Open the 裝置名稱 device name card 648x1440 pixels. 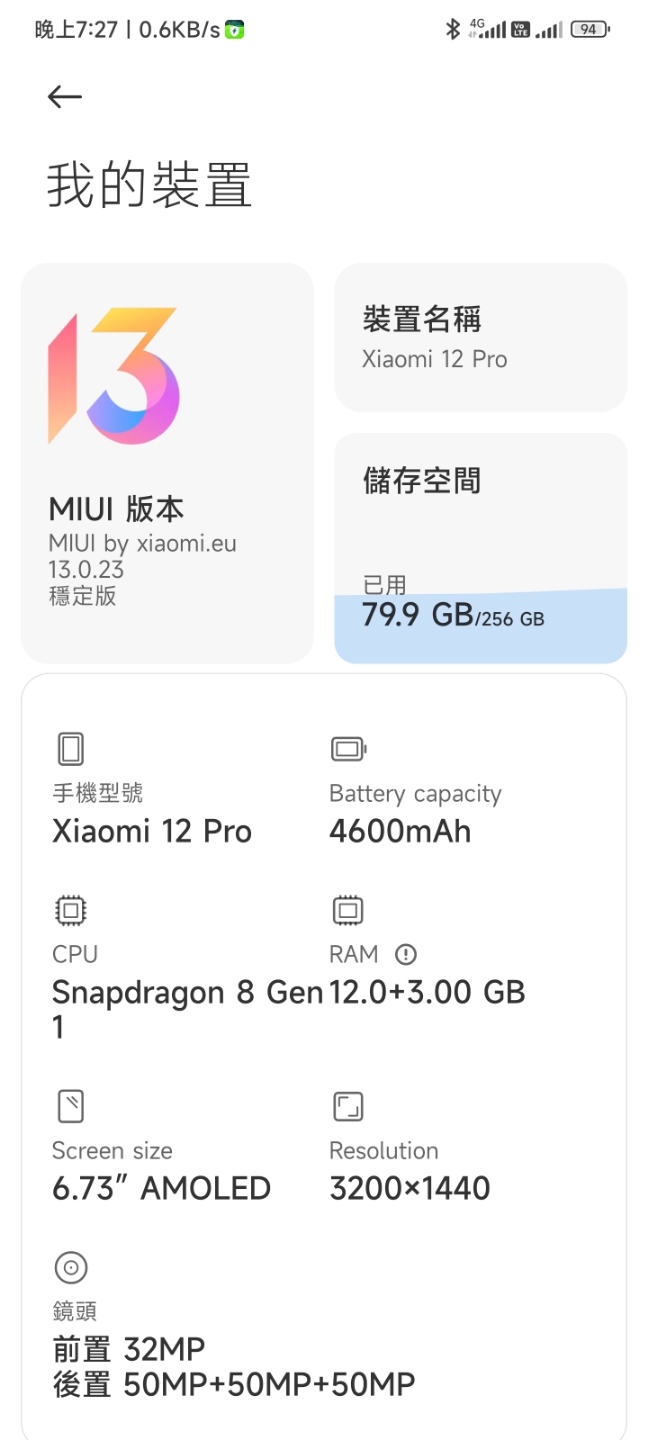[481, 337]
